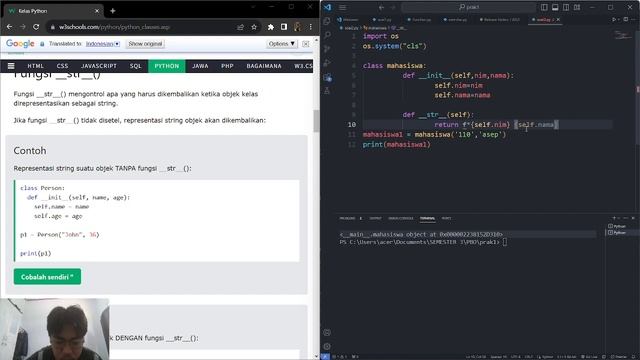The height and width of the screenshot is (360, 640).
Task: Open the w3schools hamburger menu
Action: coord(11,66)
